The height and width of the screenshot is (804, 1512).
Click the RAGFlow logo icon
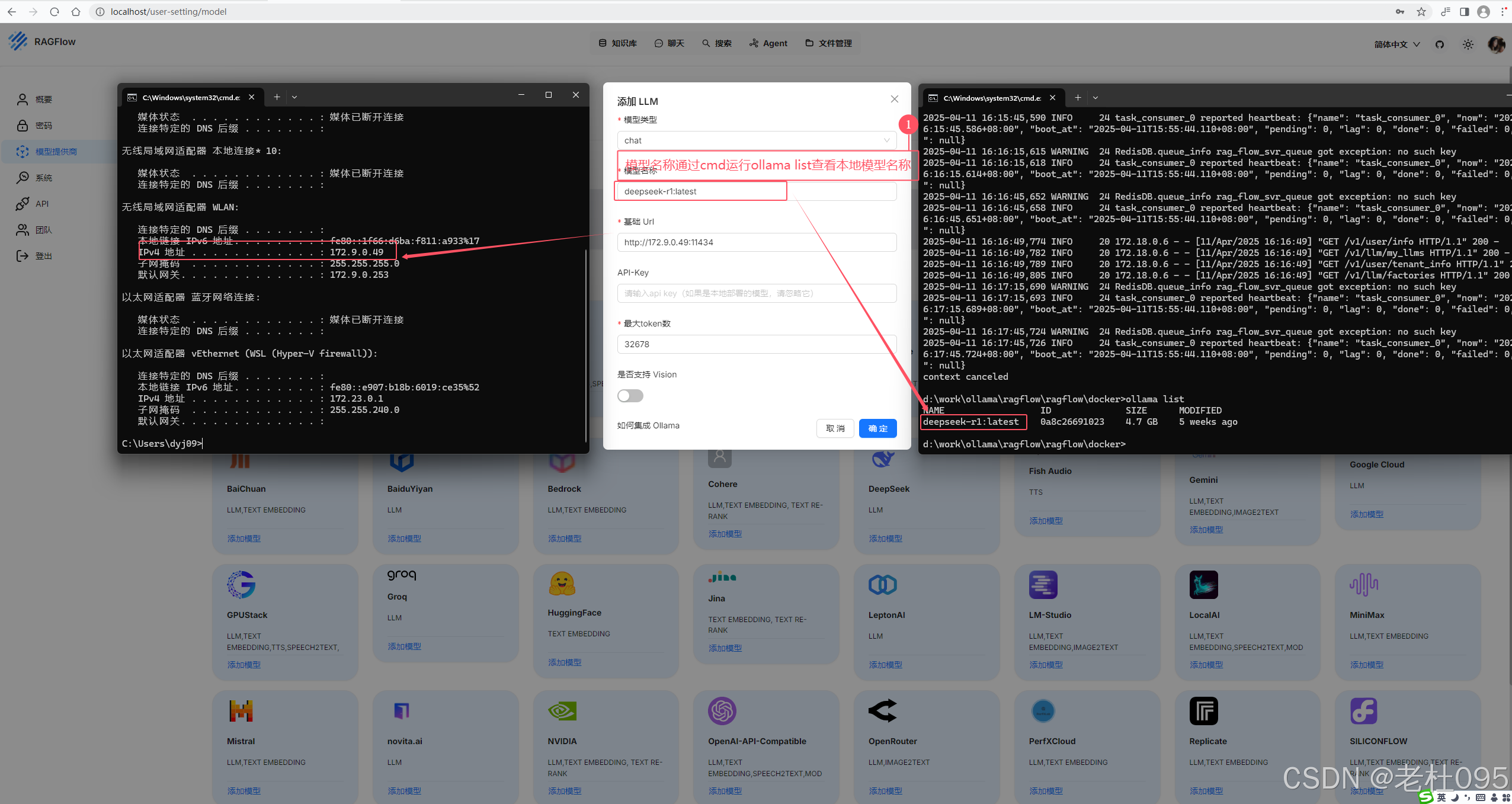click(x=18, y=41)
